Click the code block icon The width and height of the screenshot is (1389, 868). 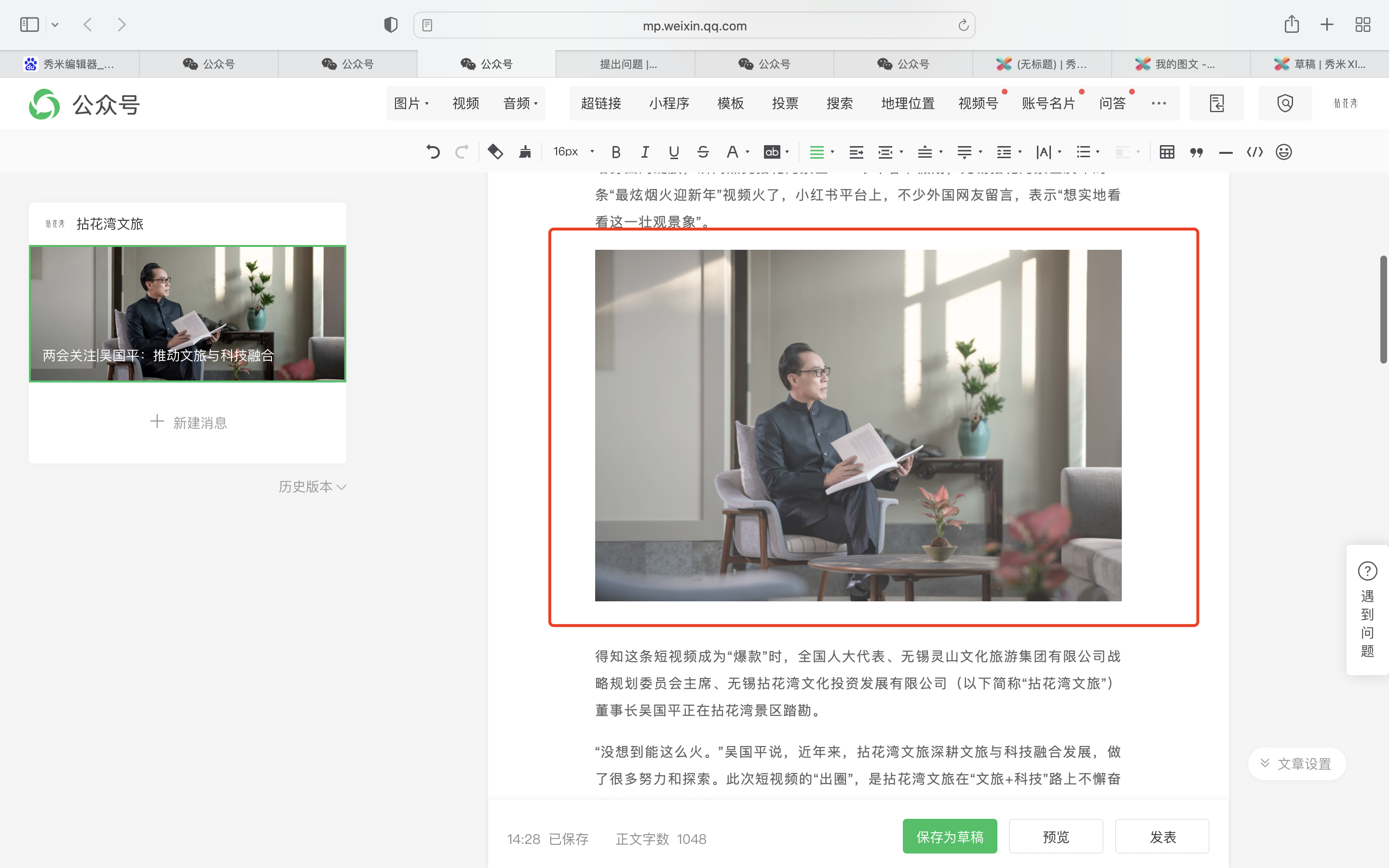coord(1255,152)
